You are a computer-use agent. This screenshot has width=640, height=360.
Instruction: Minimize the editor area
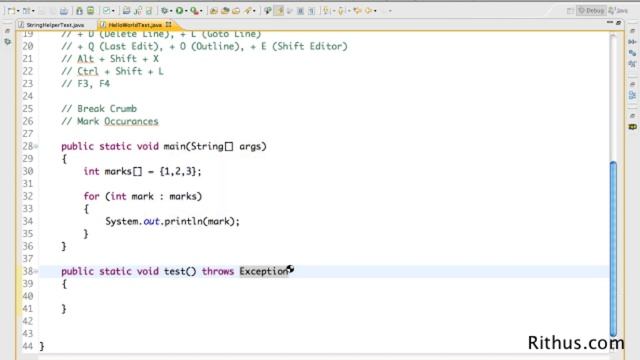tap(610, 22)
